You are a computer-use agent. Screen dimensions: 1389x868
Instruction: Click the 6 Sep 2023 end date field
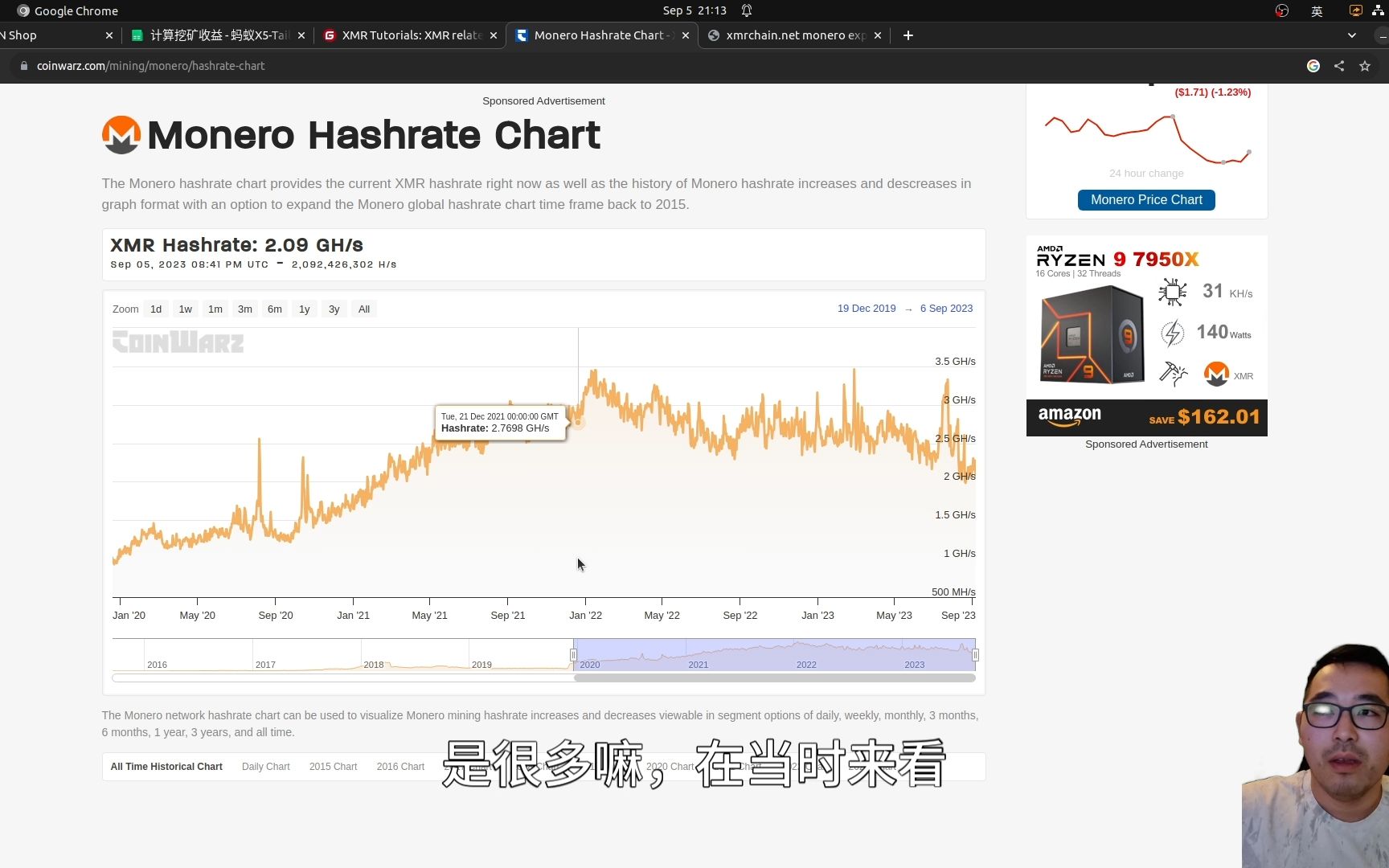pyautogui.click(x=947, y=309)
